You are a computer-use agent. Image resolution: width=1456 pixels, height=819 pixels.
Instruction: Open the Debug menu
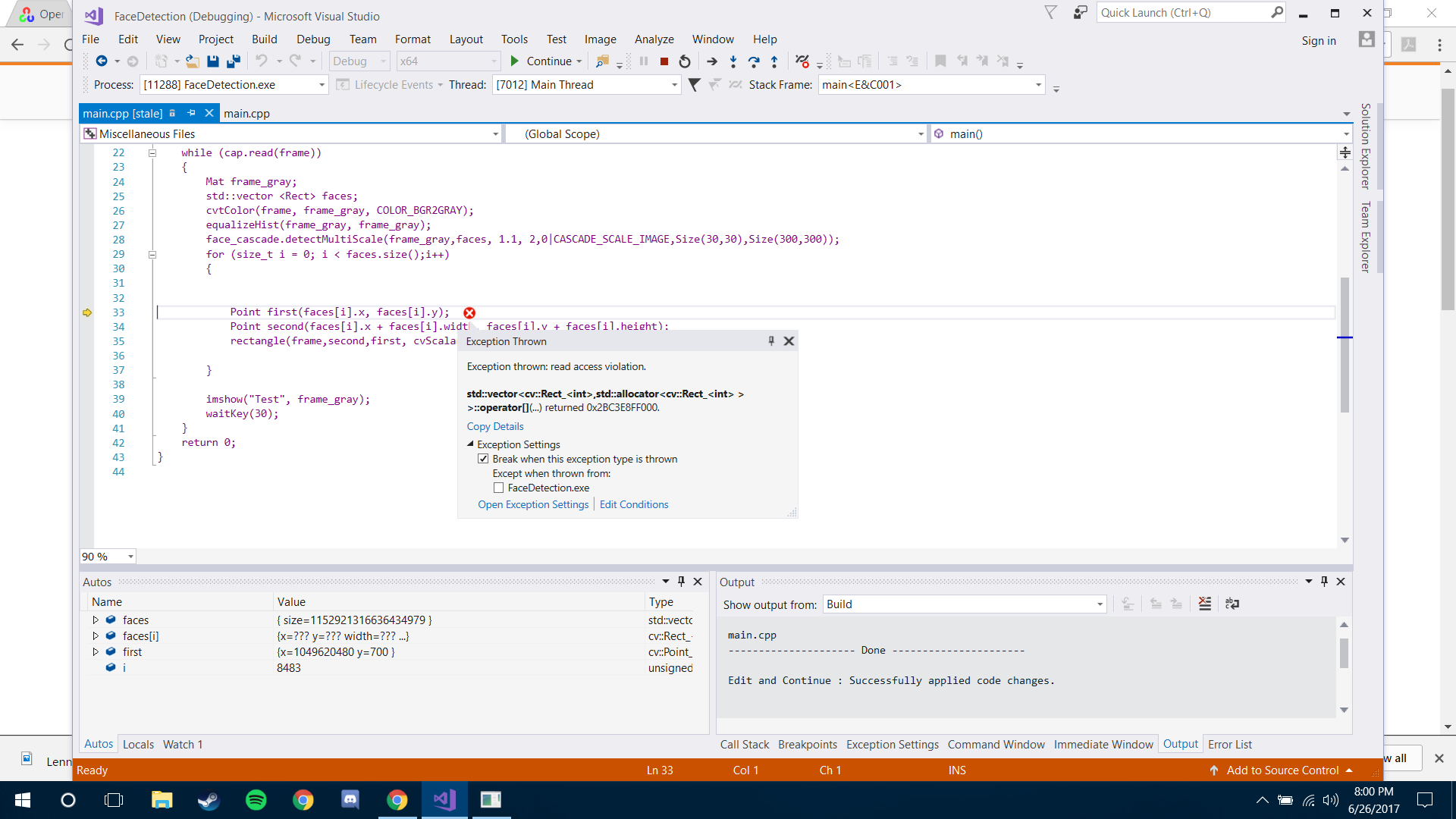pyautogui.click(x=312, y=39)
